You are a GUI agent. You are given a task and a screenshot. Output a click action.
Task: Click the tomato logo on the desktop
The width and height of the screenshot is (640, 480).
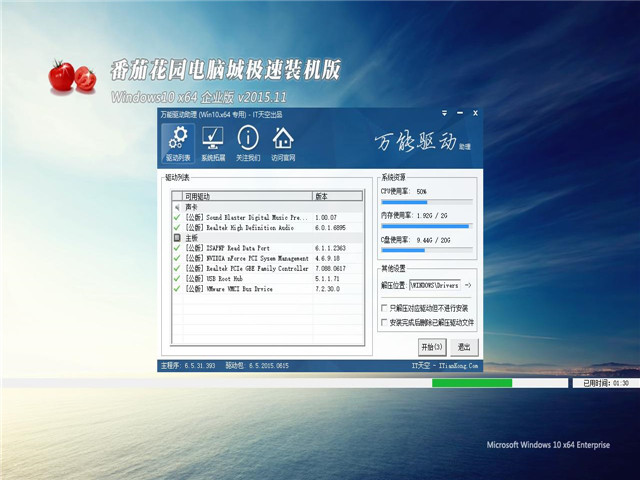[x=73, y=77]
